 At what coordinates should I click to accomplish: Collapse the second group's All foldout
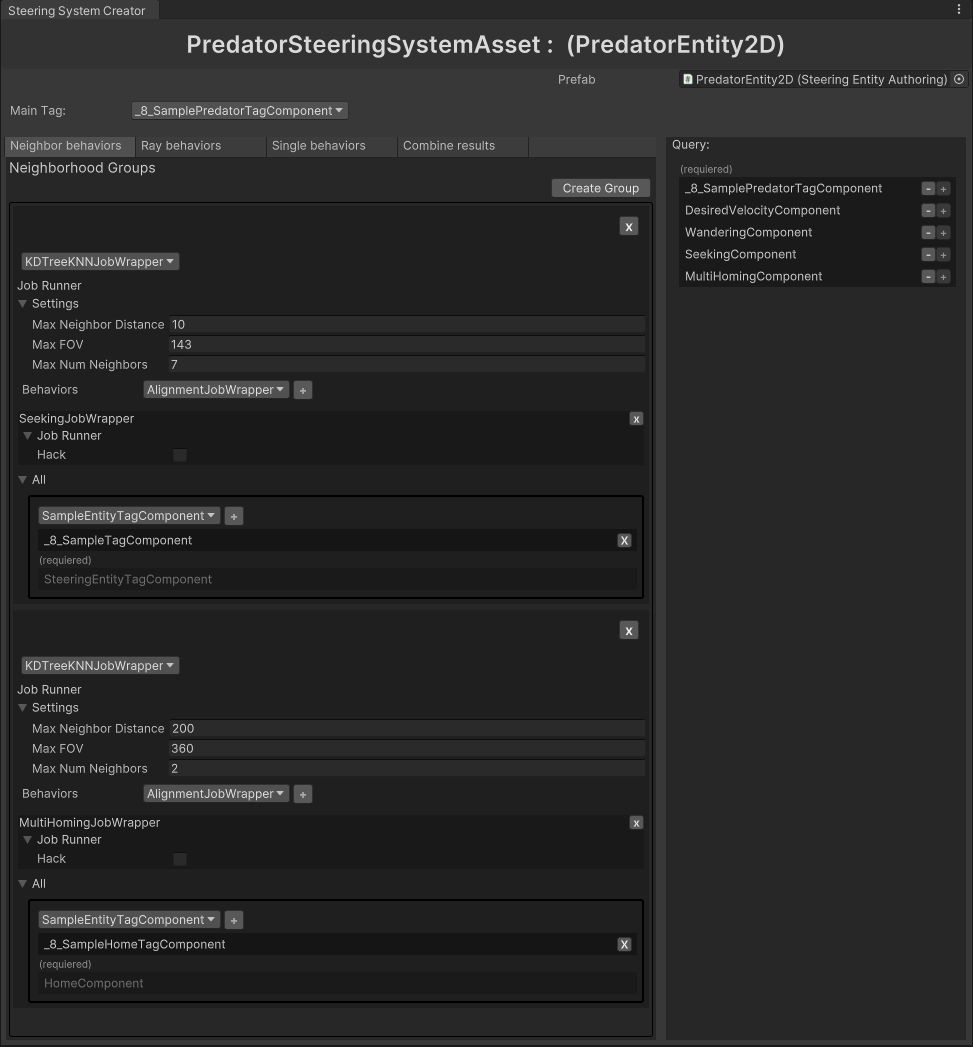pyautogui.click(x=23, y=884)
